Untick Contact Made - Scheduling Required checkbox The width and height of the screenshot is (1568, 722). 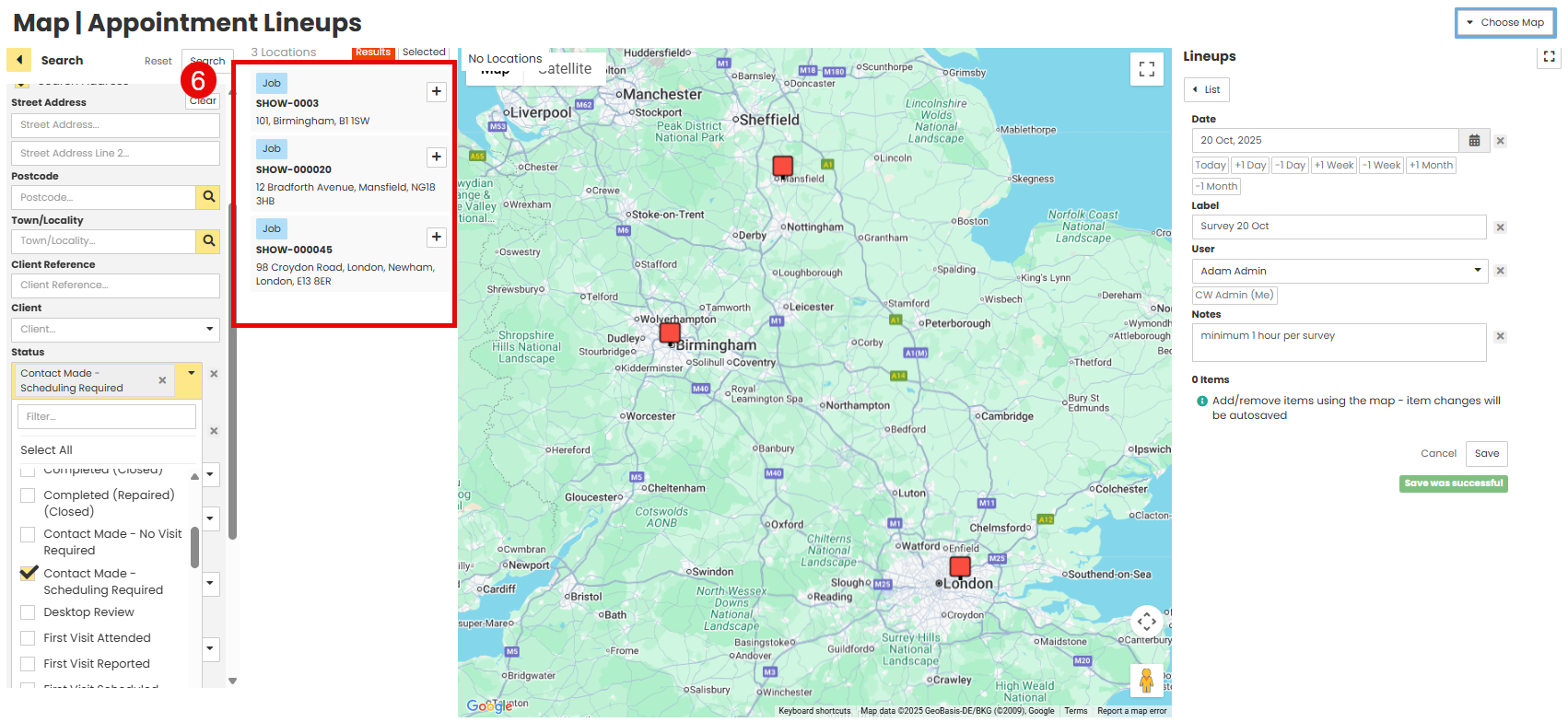[28, 573]
